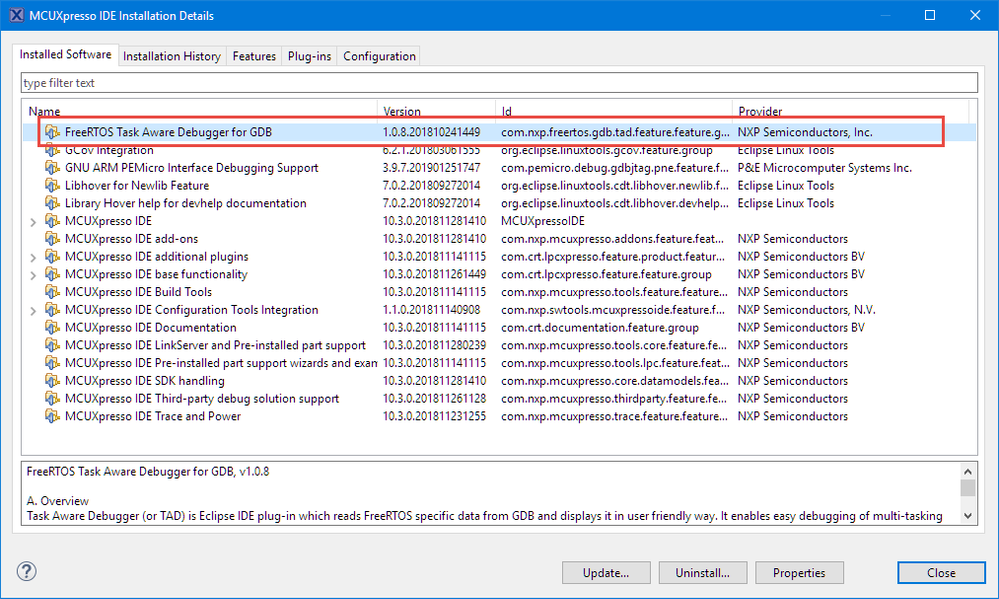Click the MCUXpresso X icon in title bar
999x599 pixels.
pos(17,15)
